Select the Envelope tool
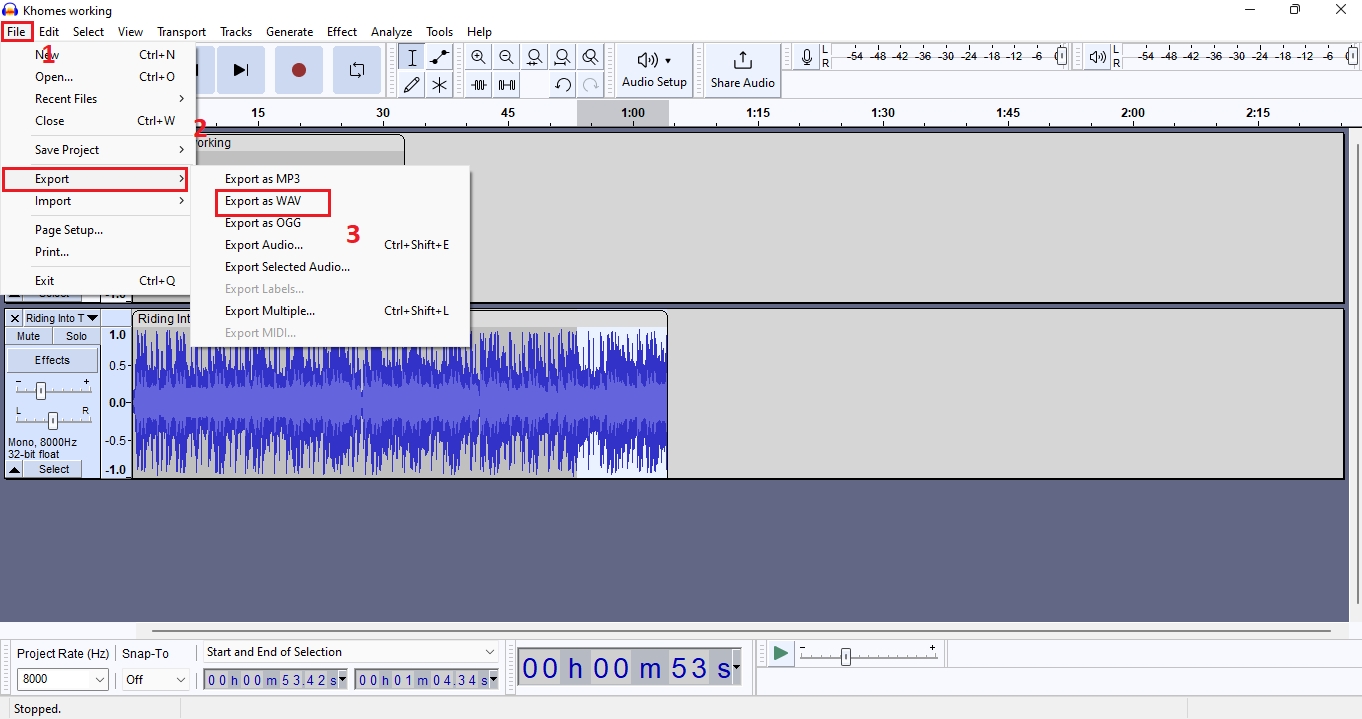Screen dimensions: 1362x719 (439, 58)
